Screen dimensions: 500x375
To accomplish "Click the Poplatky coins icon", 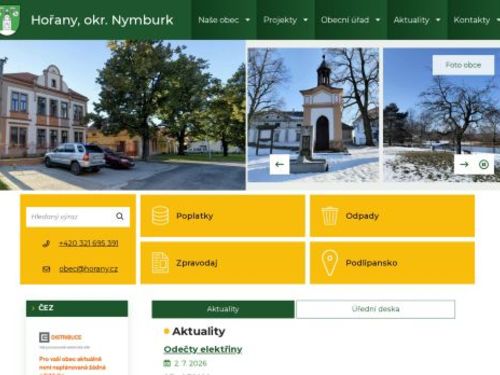I will pos(160,216).
